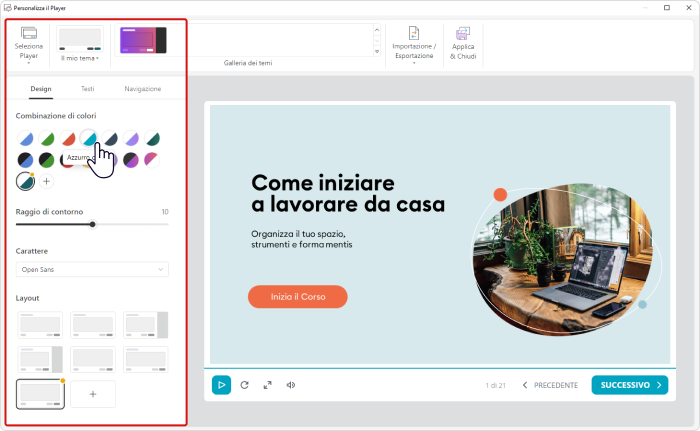Click the subtitle Organizza il tuo spazio
Viewport: 700px width, 431px height.
pos(302,239)
